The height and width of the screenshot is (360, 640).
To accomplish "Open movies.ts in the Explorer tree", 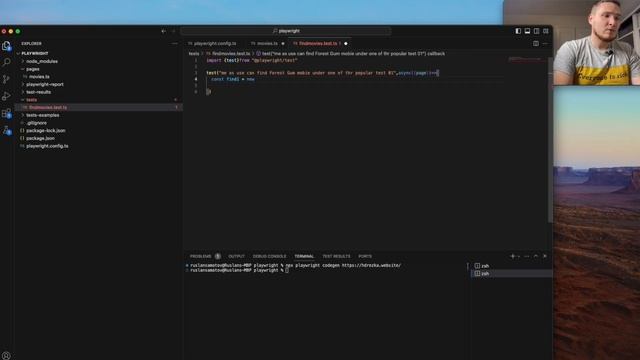I will pos(39,77).
